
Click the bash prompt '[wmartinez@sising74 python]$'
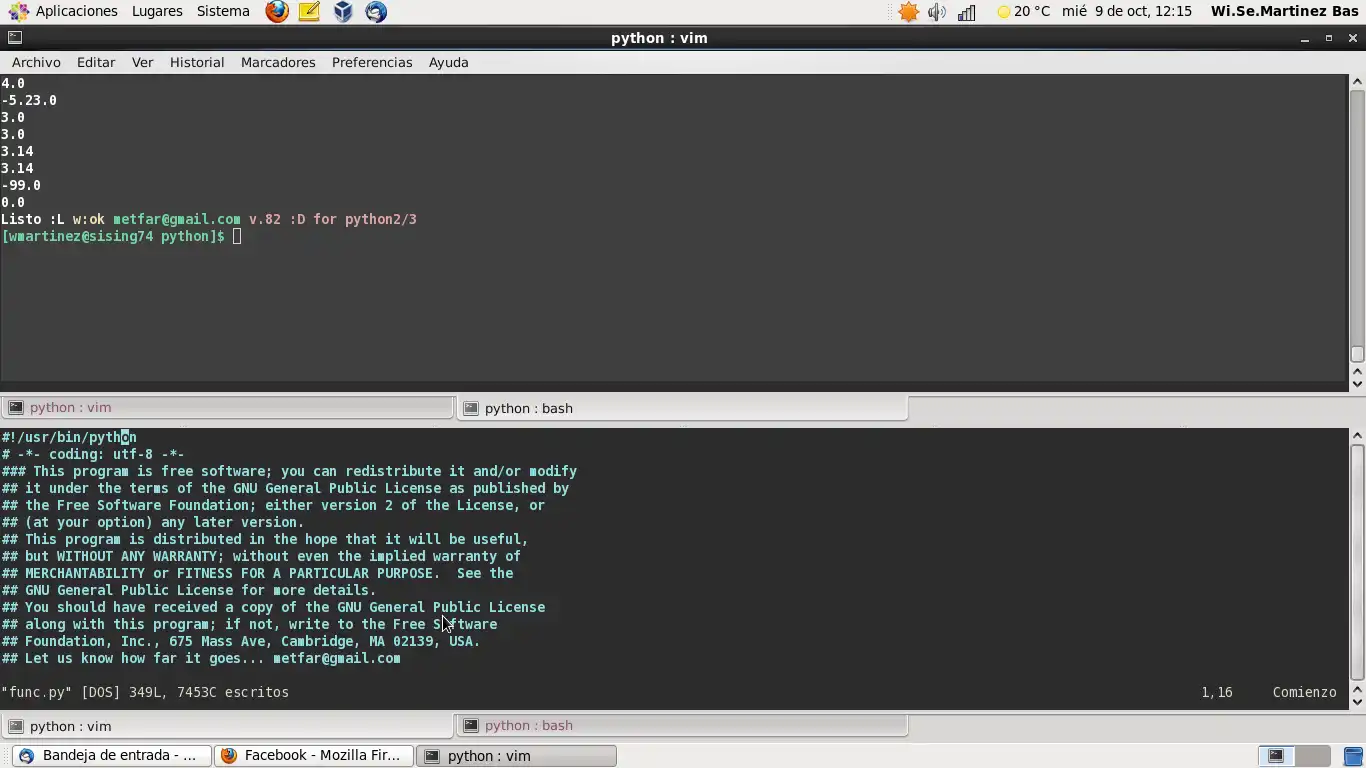point(113,236)
